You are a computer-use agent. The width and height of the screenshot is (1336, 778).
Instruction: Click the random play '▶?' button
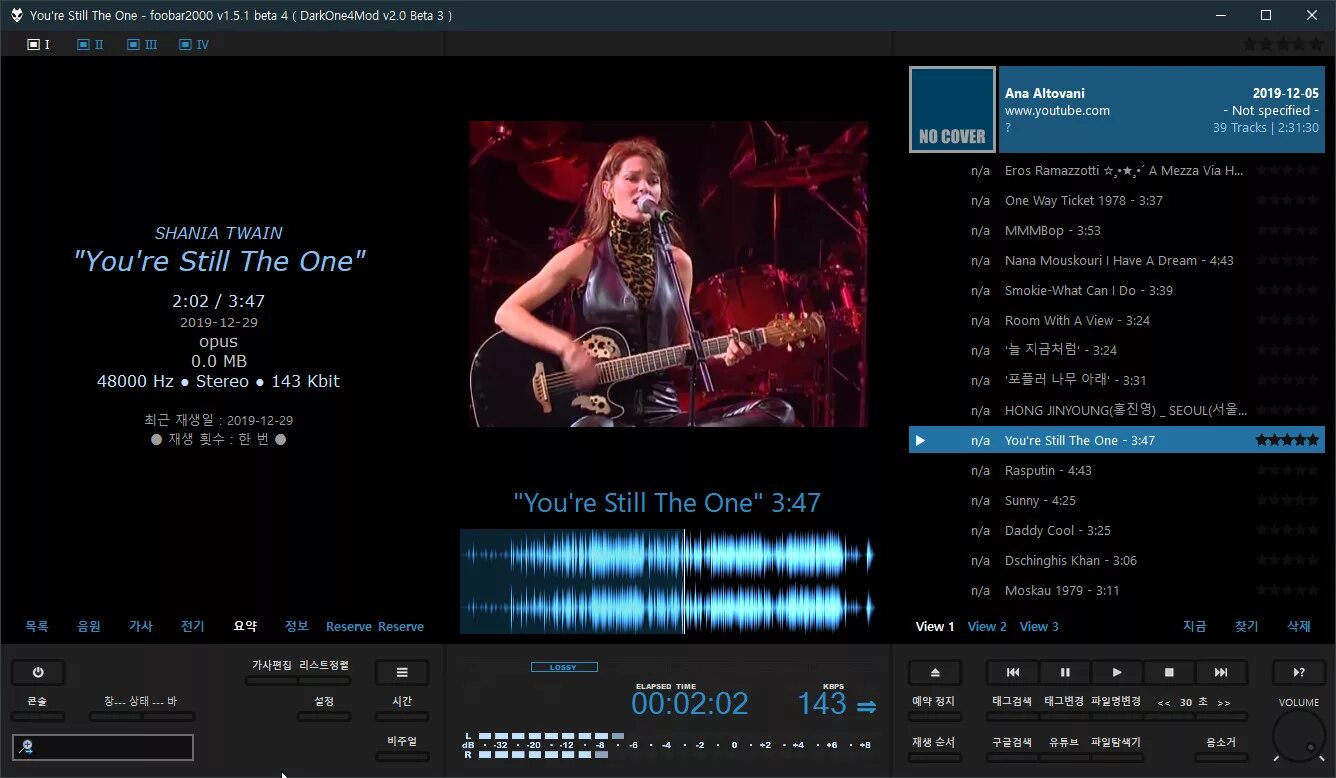pyautogui.click(x=1299, y=673)
